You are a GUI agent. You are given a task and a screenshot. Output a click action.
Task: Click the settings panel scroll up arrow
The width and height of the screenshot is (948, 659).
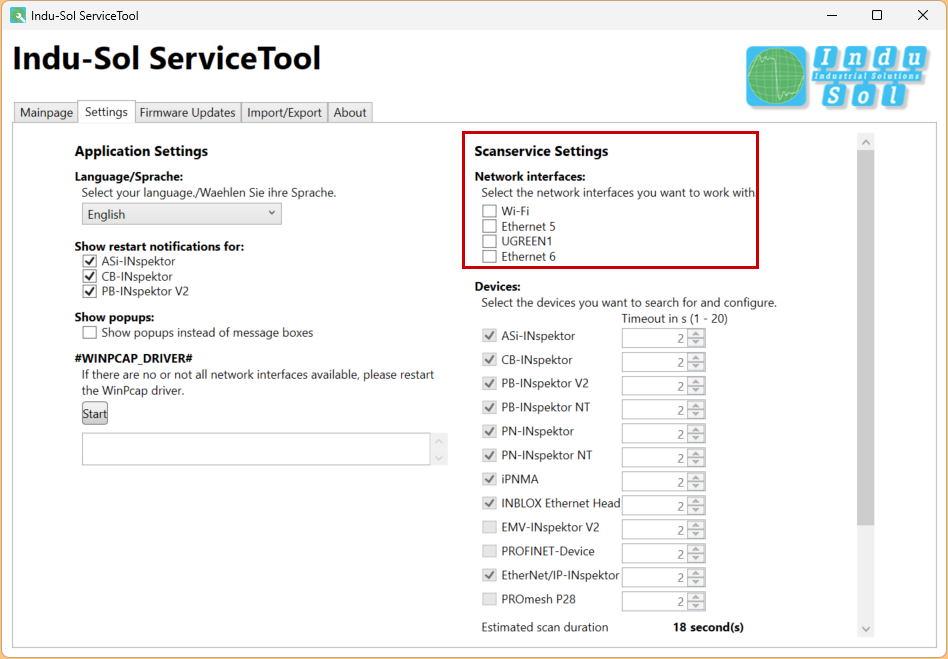pyautogui.click(x=866, y=141)
